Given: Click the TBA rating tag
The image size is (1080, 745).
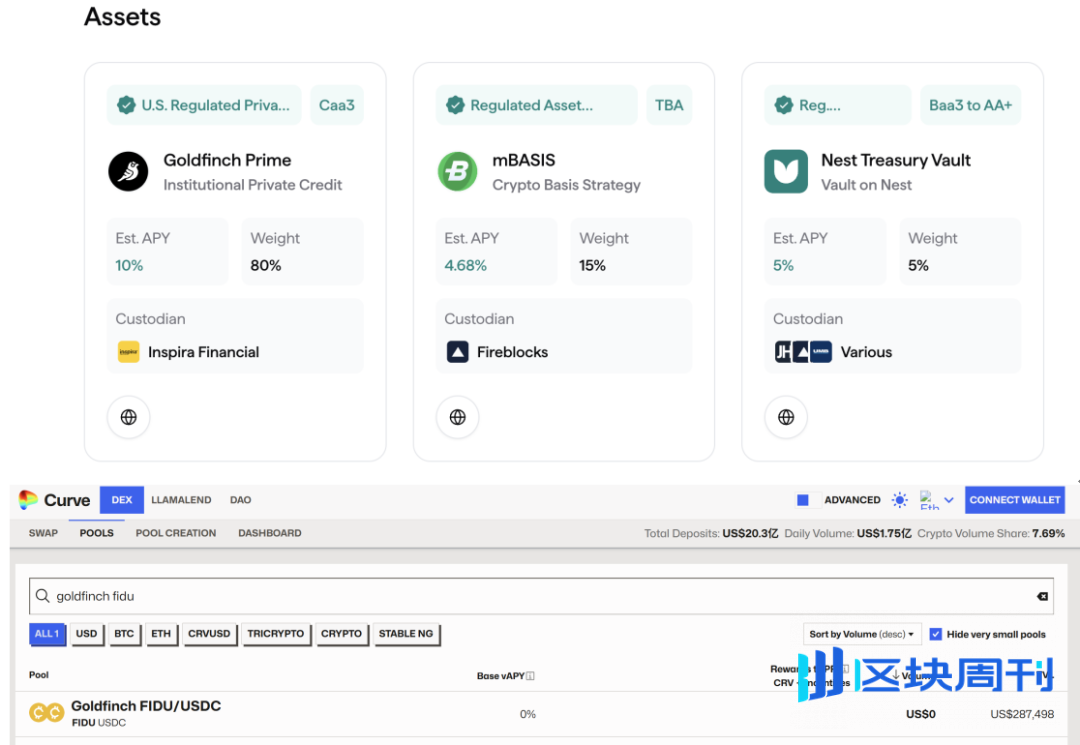Looking at the screenshot, I should [x=669, y=105].
